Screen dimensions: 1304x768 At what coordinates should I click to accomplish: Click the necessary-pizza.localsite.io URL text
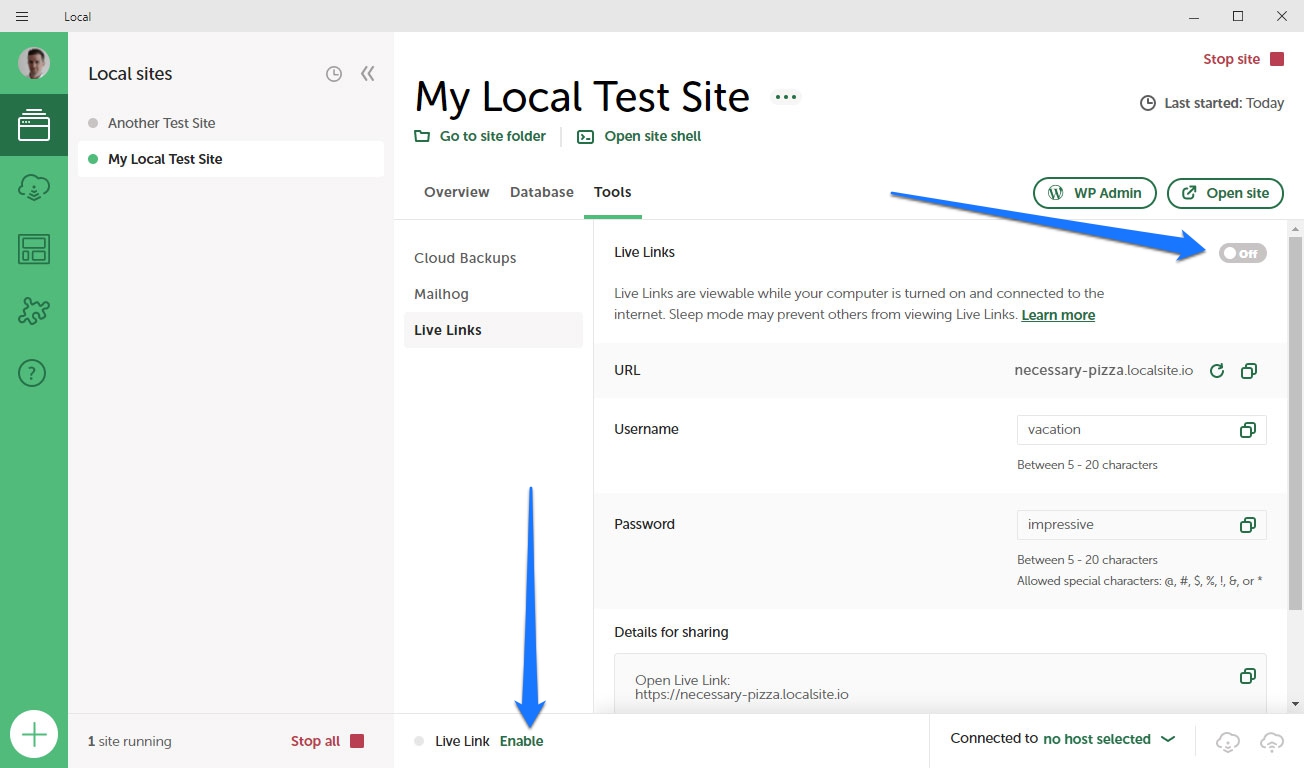click(x=1104, y=370)
